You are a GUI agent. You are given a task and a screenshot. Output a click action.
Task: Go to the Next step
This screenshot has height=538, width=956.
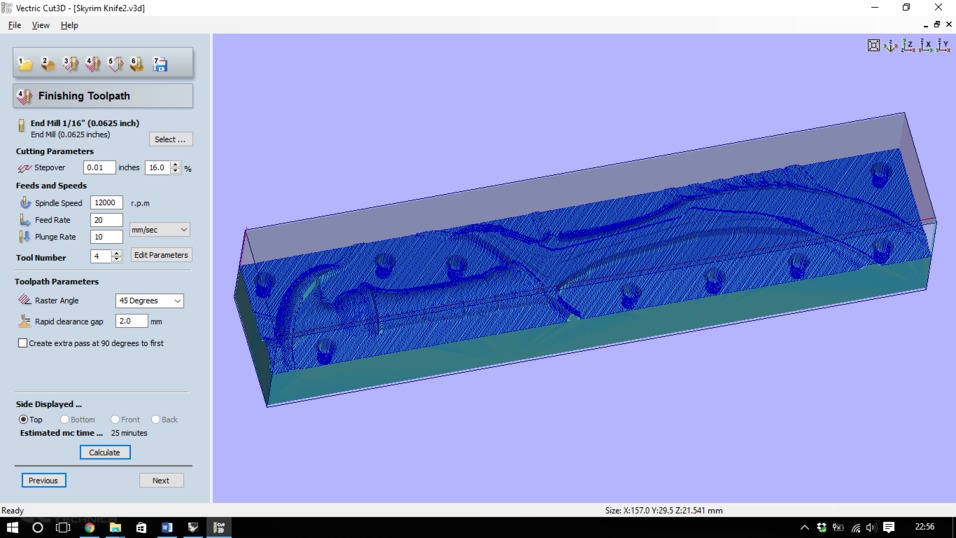[x=161, y=481]
